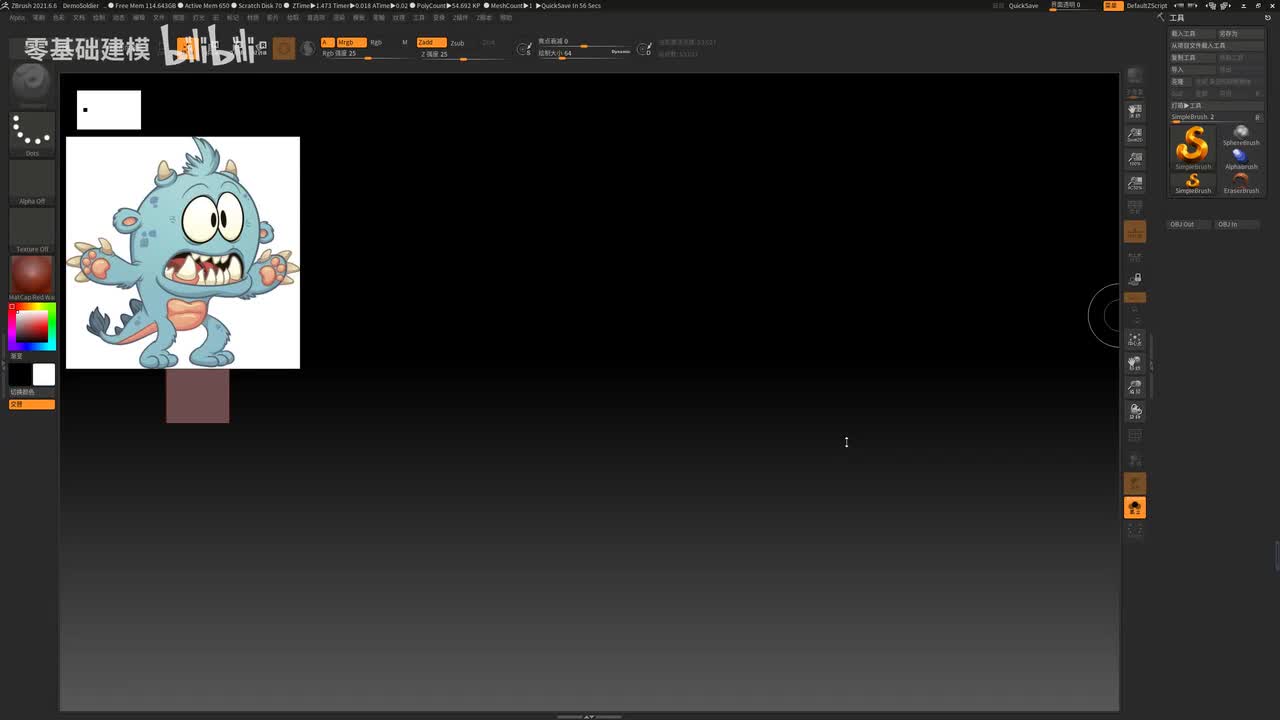Screen dimensions: 1280x720
Task: Toggle the orange menus button near DefaultZScript
Action: click(x=1112, y=5)
